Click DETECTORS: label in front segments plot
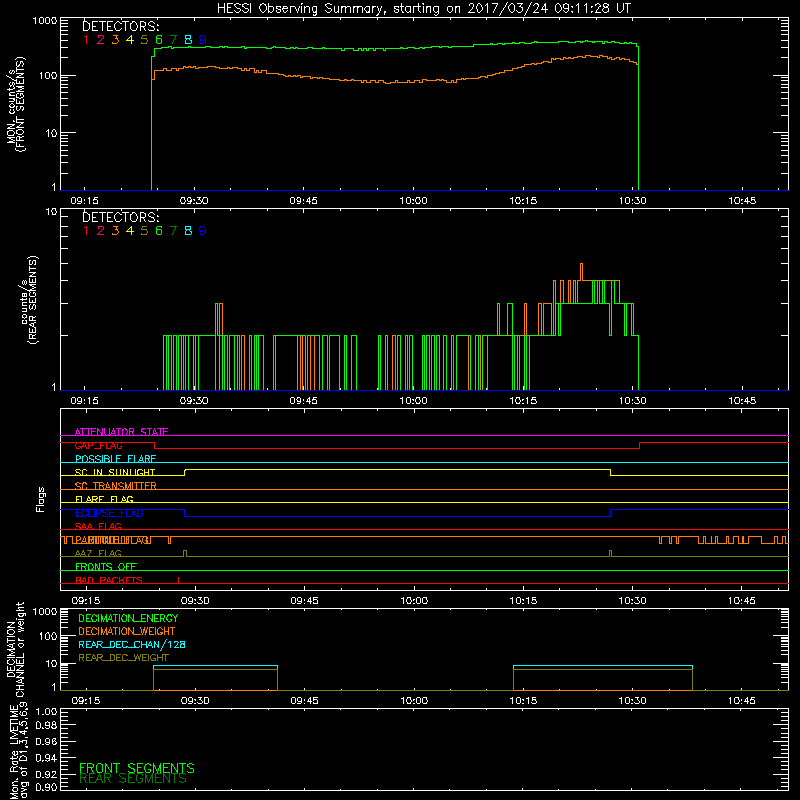Image resolution: width=800 pixels, height=800 pixels. (120, 27)
